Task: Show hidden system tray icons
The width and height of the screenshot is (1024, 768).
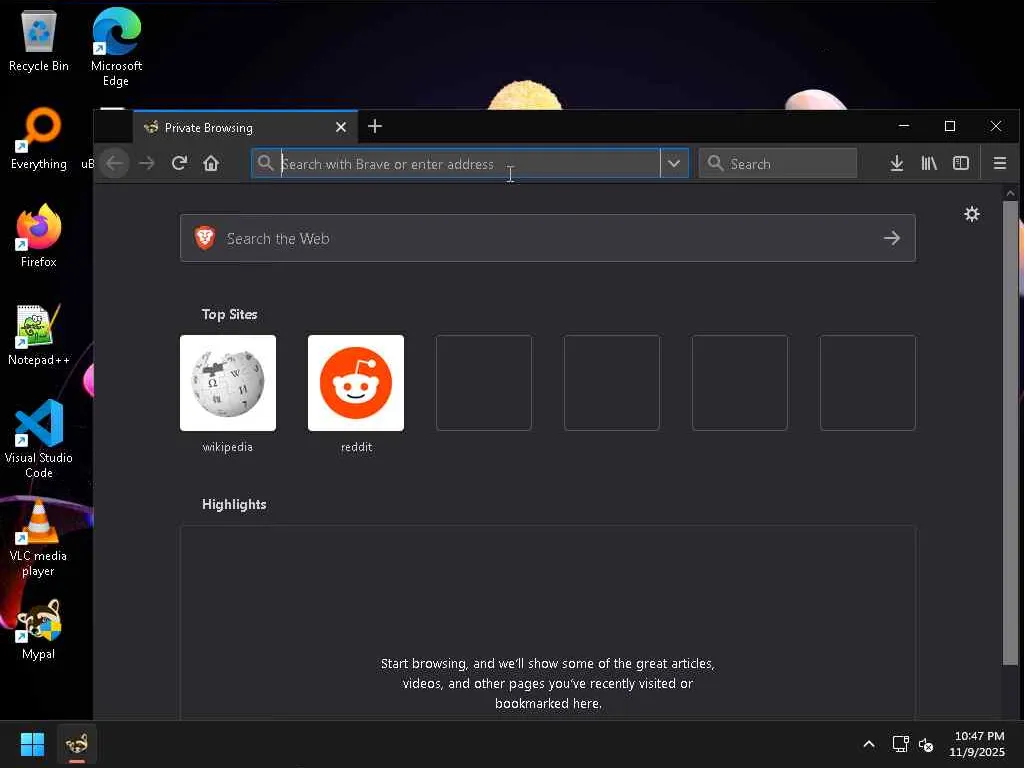Action: [x=869, y=744]
